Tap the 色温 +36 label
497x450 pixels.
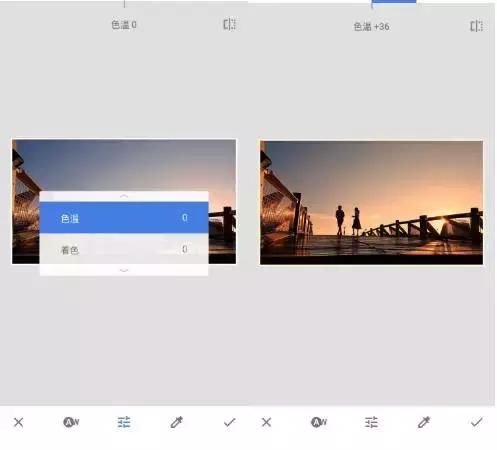coord(371,27)
